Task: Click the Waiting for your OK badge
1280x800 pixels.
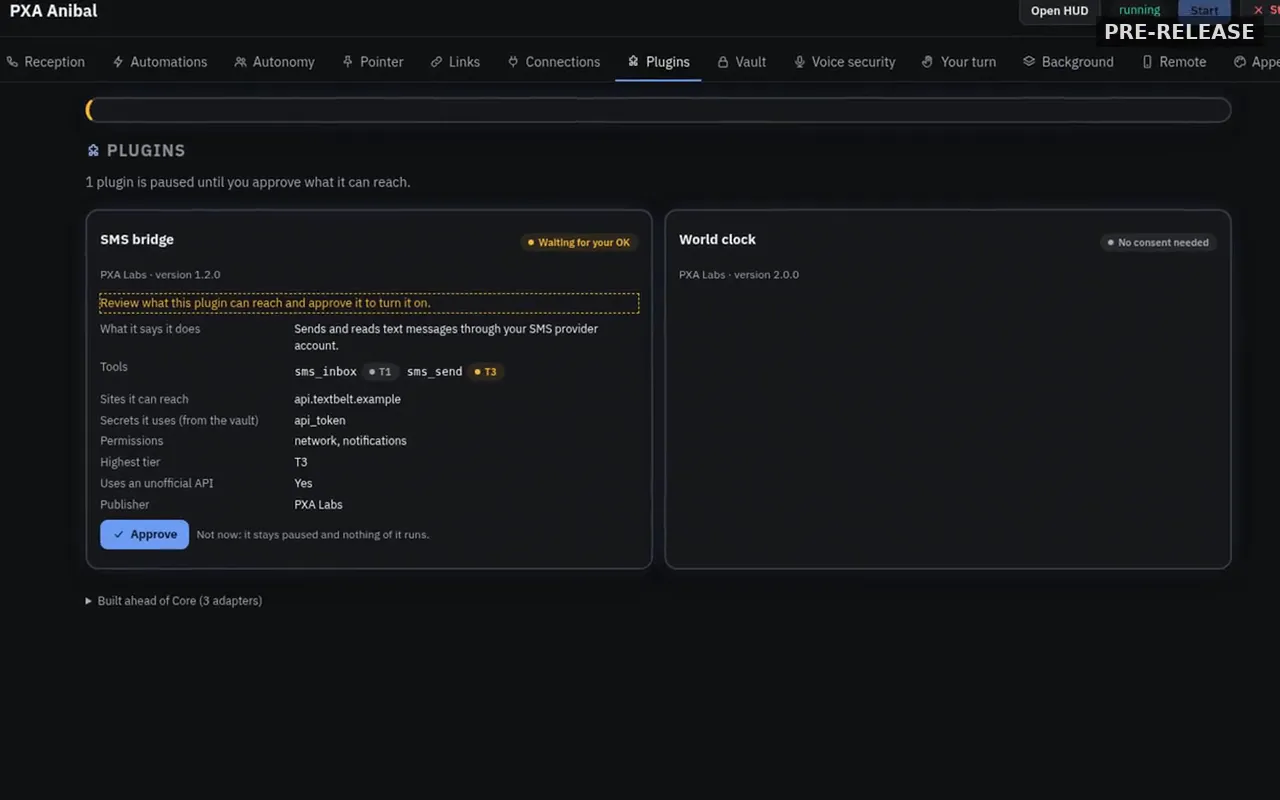Action: tap(579, 242)
